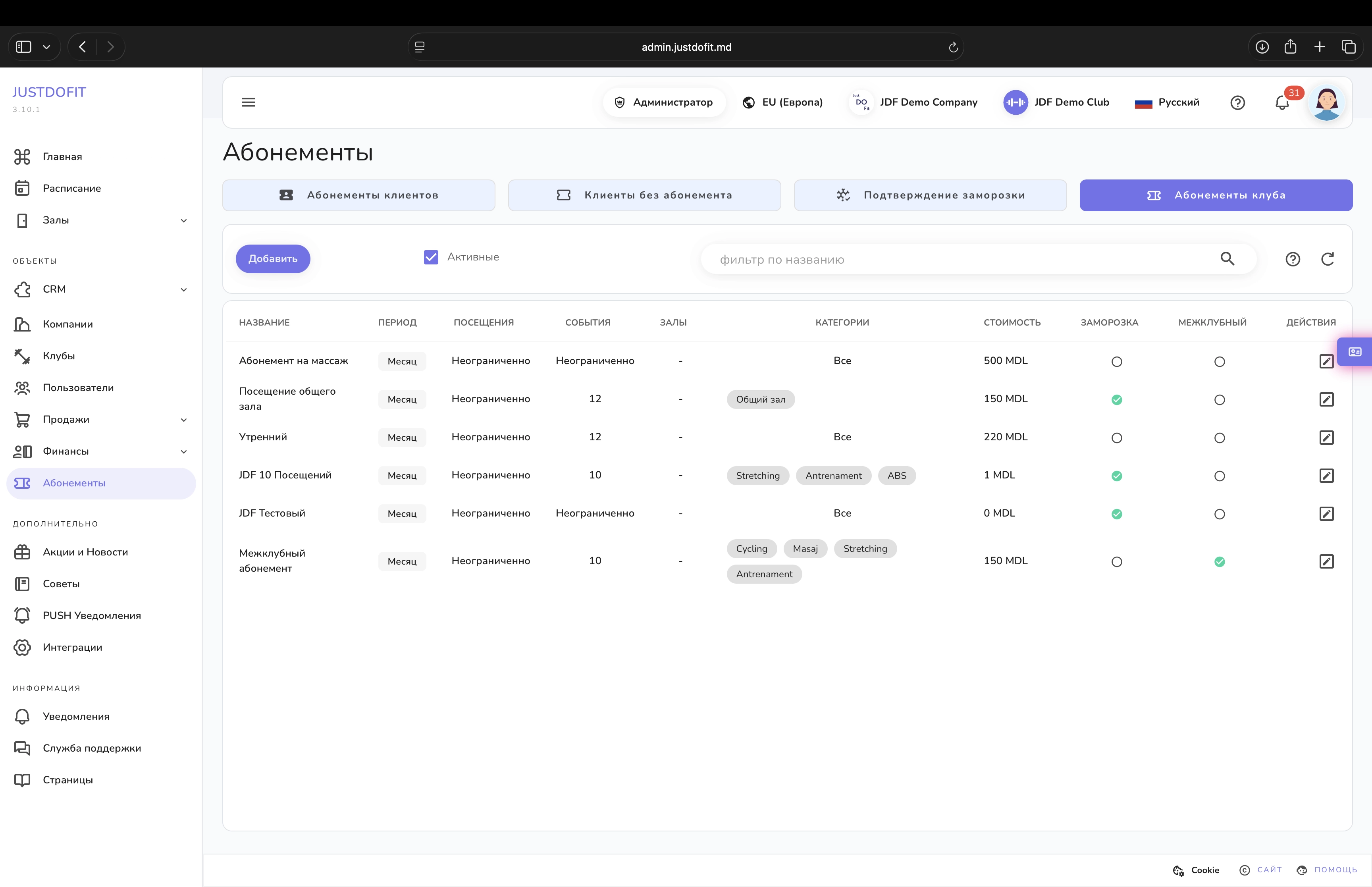The height and width of the screenshot is (887, 1372).
Task: Edit the JDF 10 Посещений row
Action: [x=1326, y=475]
